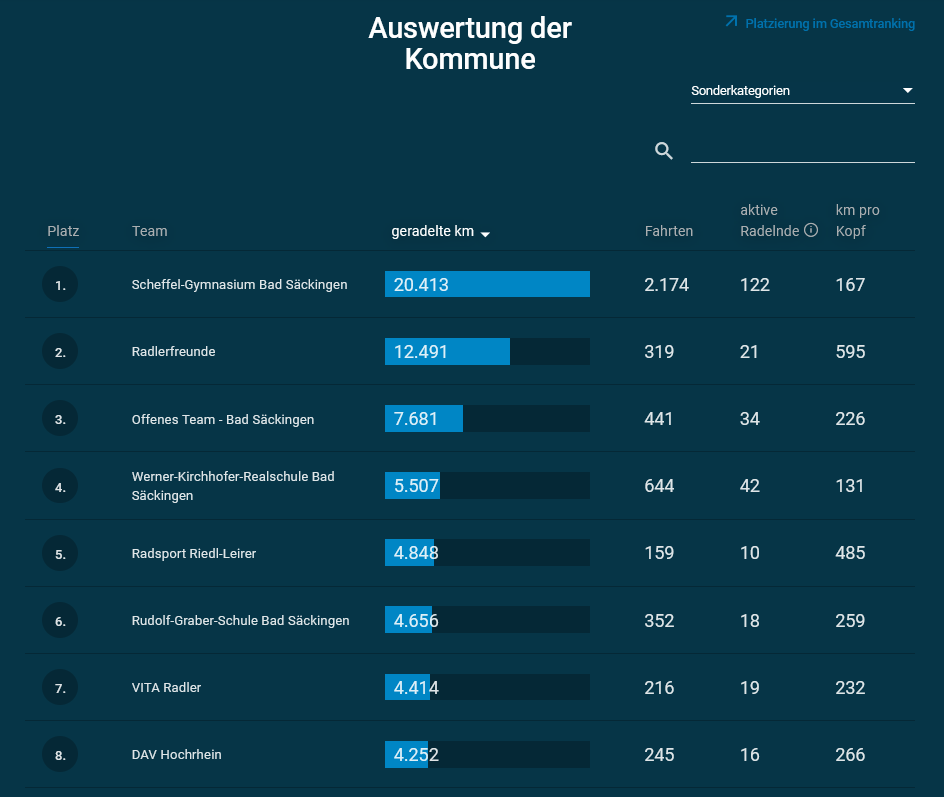Click info icon next to aktive Radelnde
944x797 pixels.
(811, 230)
